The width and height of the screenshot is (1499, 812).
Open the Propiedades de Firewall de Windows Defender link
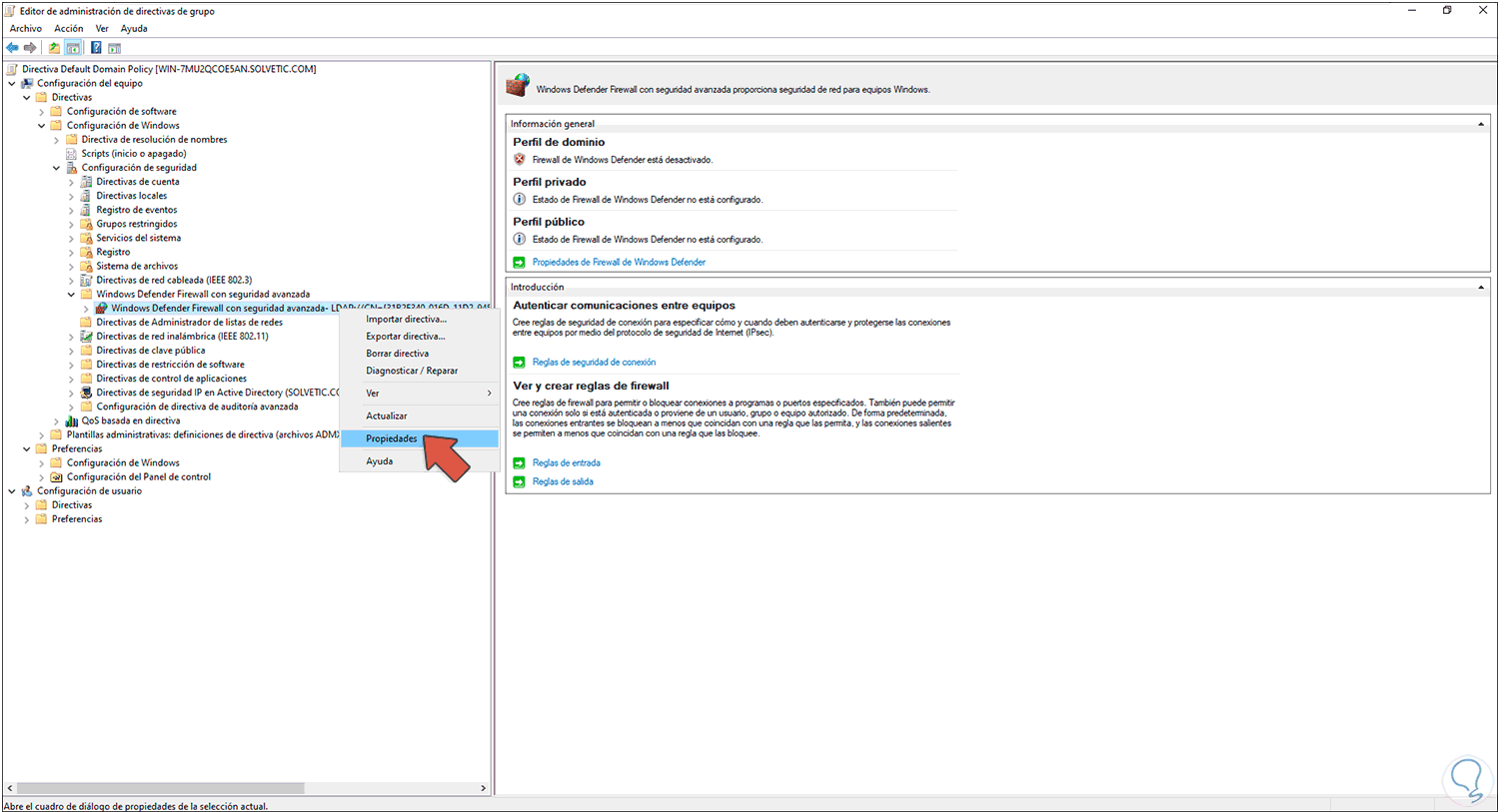[619, 262]
